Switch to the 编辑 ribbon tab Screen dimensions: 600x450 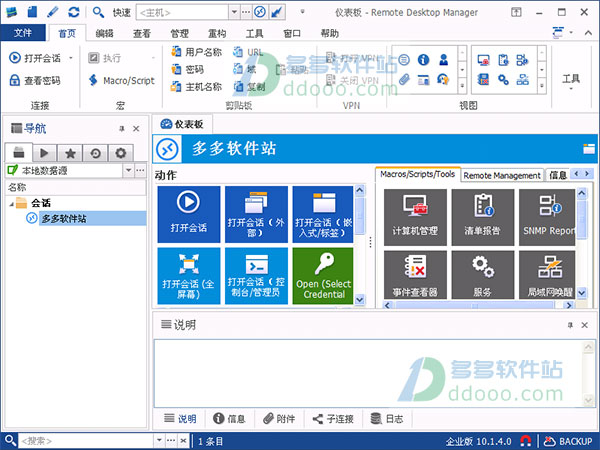[x=104, y=34]
